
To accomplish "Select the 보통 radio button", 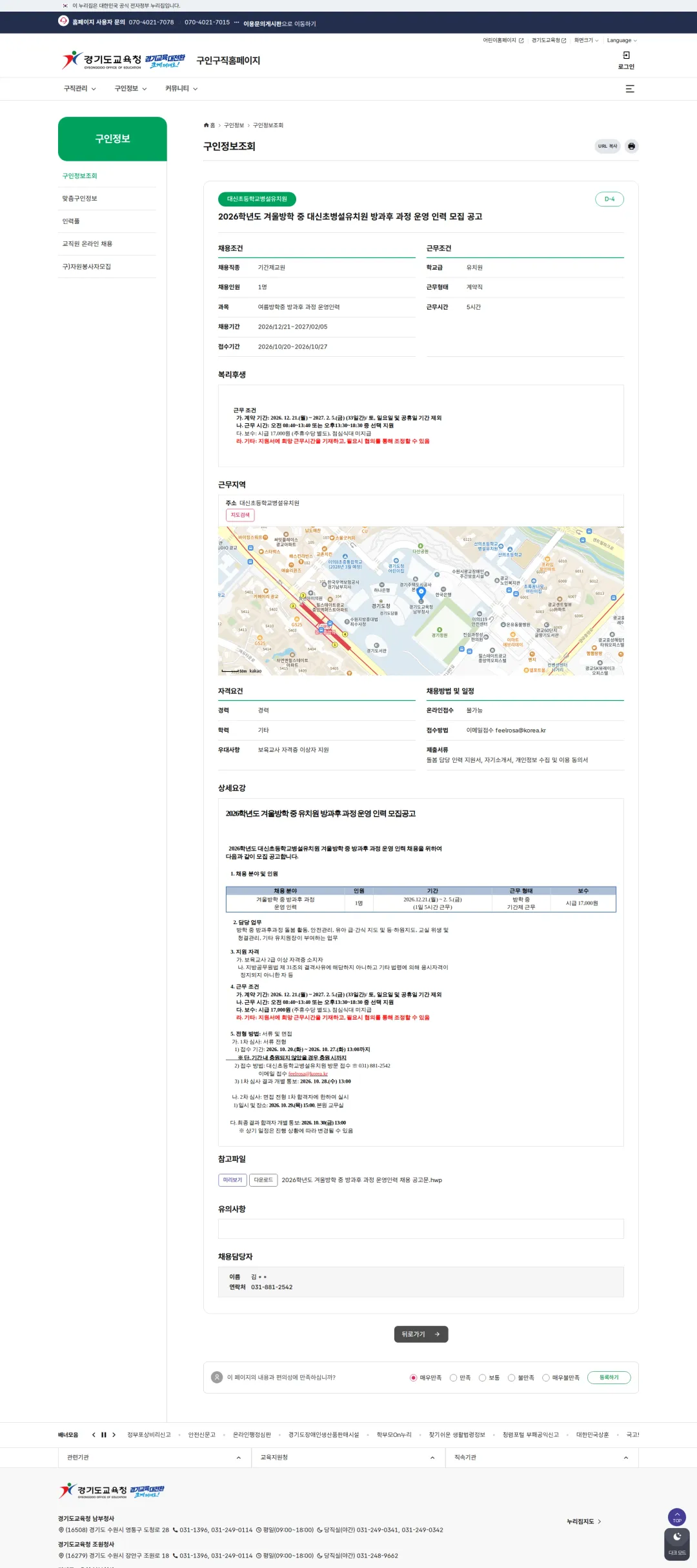I will tap(482, 1378).
